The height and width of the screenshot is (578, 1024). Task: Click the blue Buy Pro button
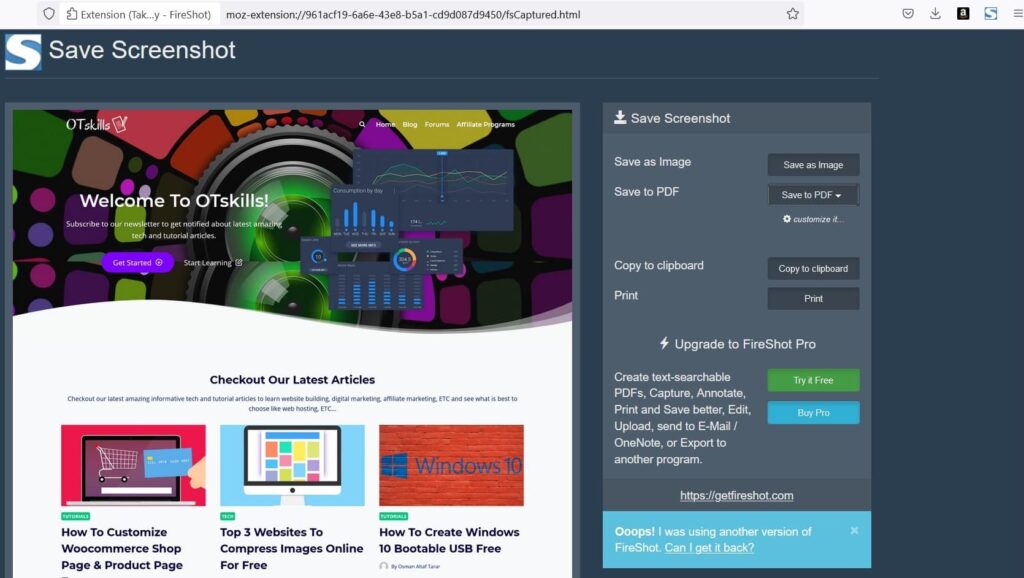[x=813, y=413]
